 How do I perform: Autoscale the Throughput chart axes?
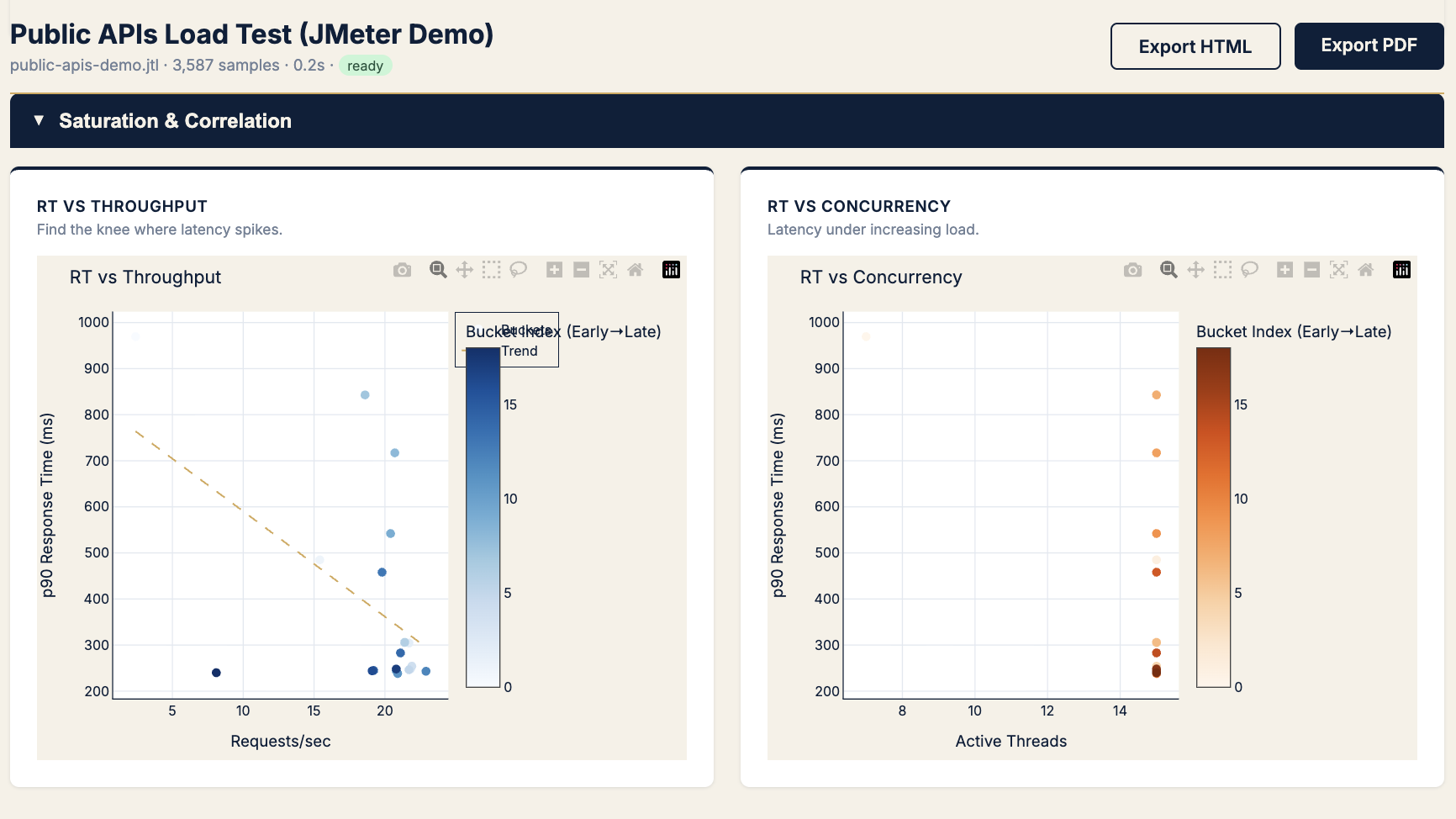tap(608, 270)
